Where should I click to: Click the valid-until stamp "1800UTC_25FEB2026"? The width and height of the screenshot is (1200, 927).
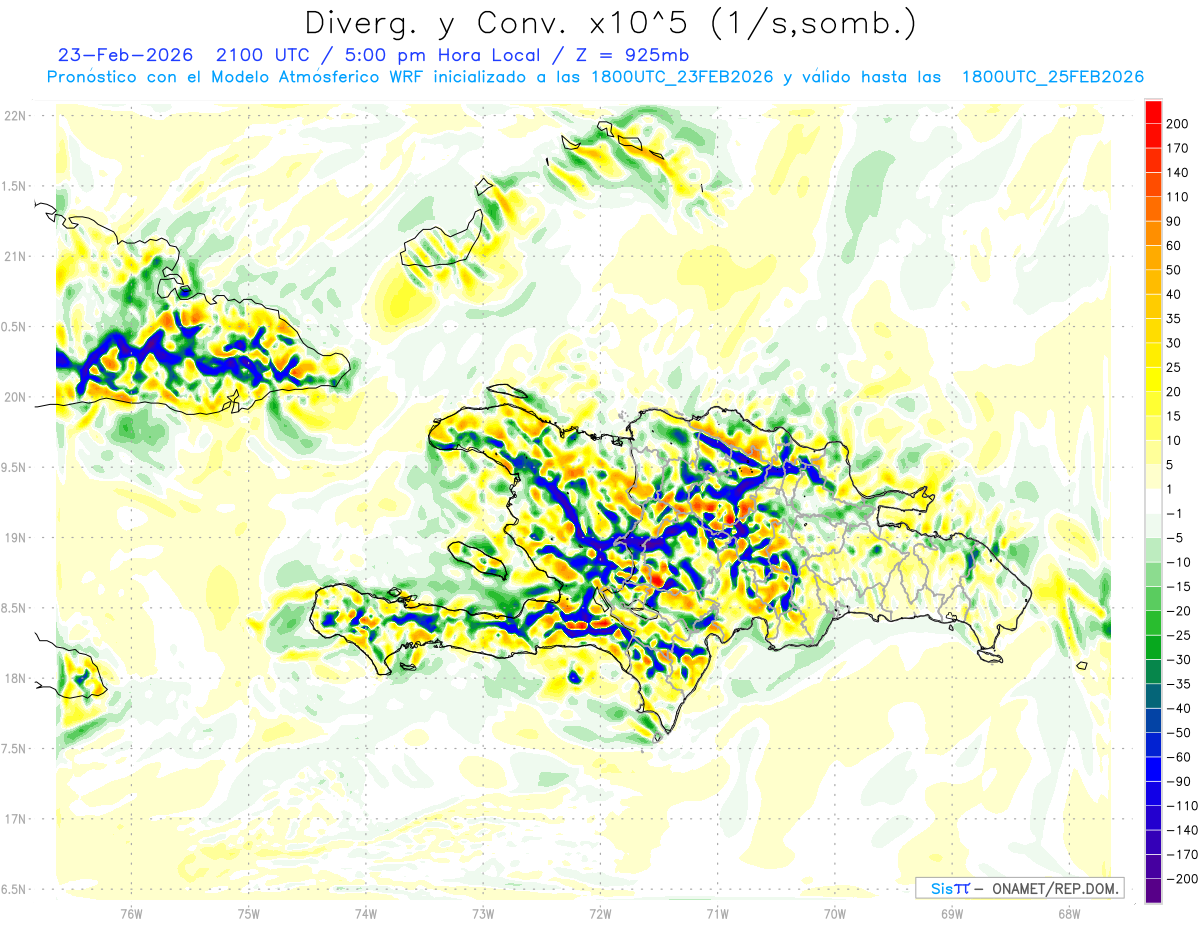coord(1052,77)
